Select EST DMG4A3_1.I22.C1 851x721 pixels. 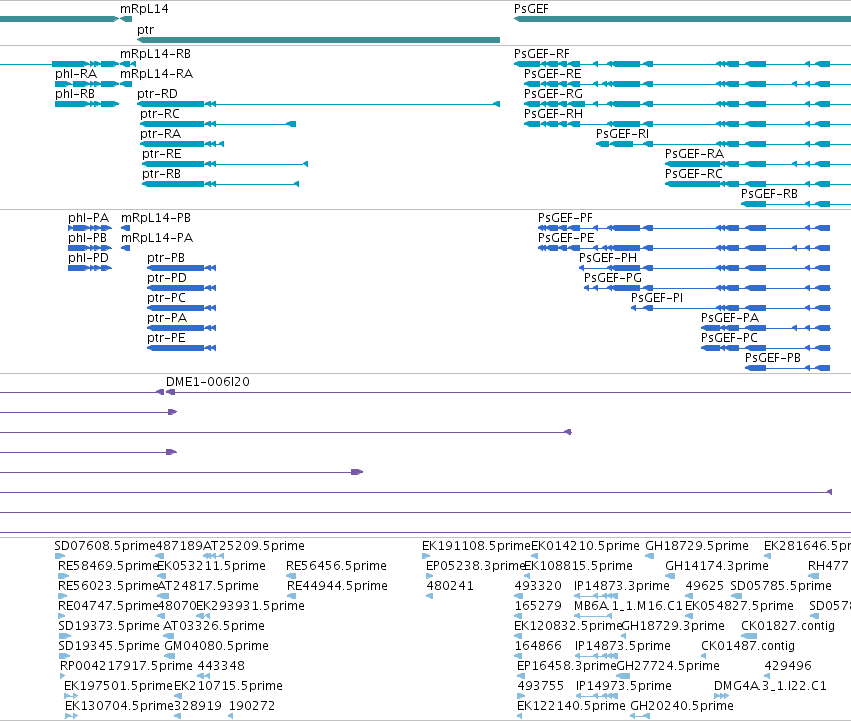[721, 696]
